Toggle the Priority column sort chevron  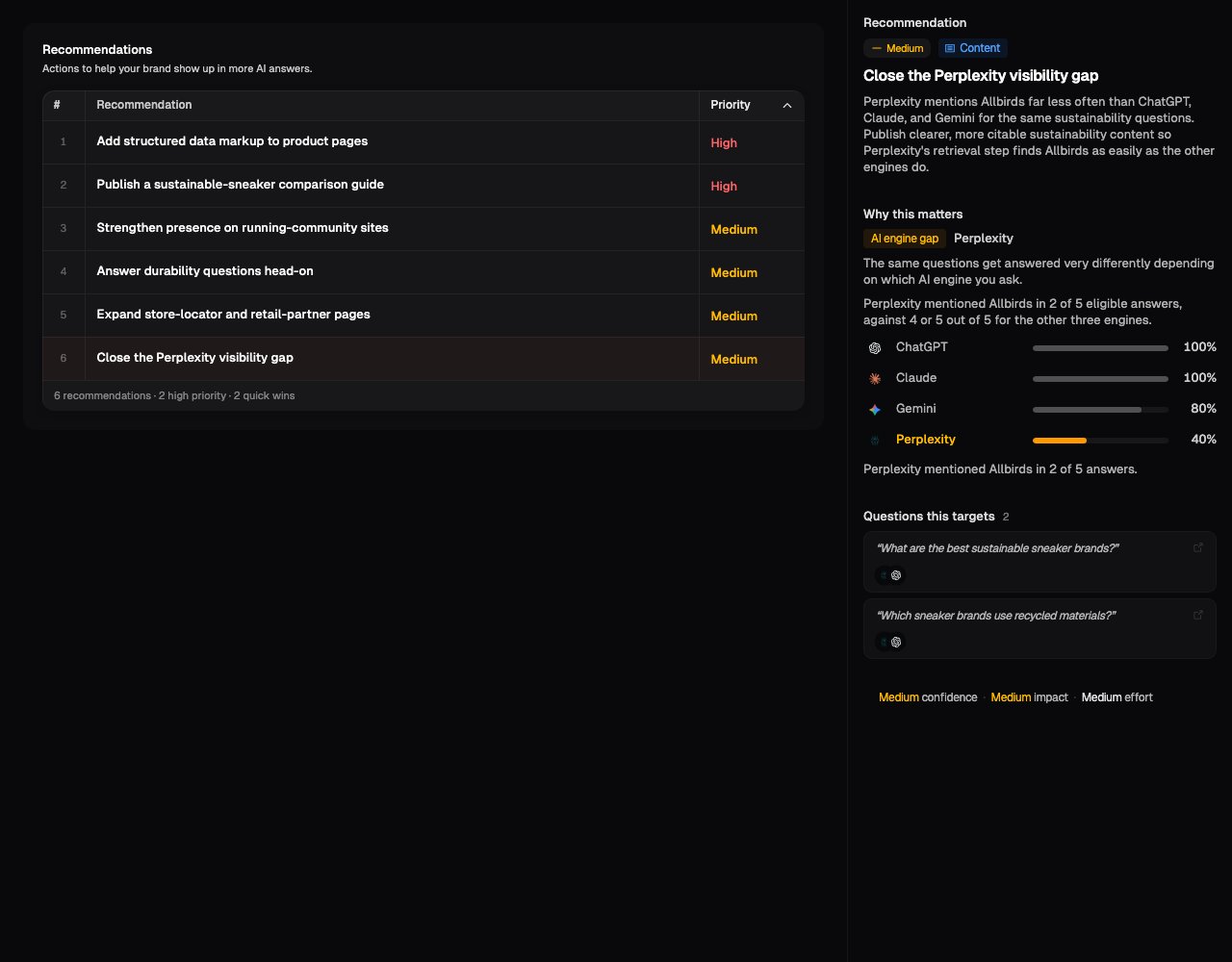pos(787,106)
